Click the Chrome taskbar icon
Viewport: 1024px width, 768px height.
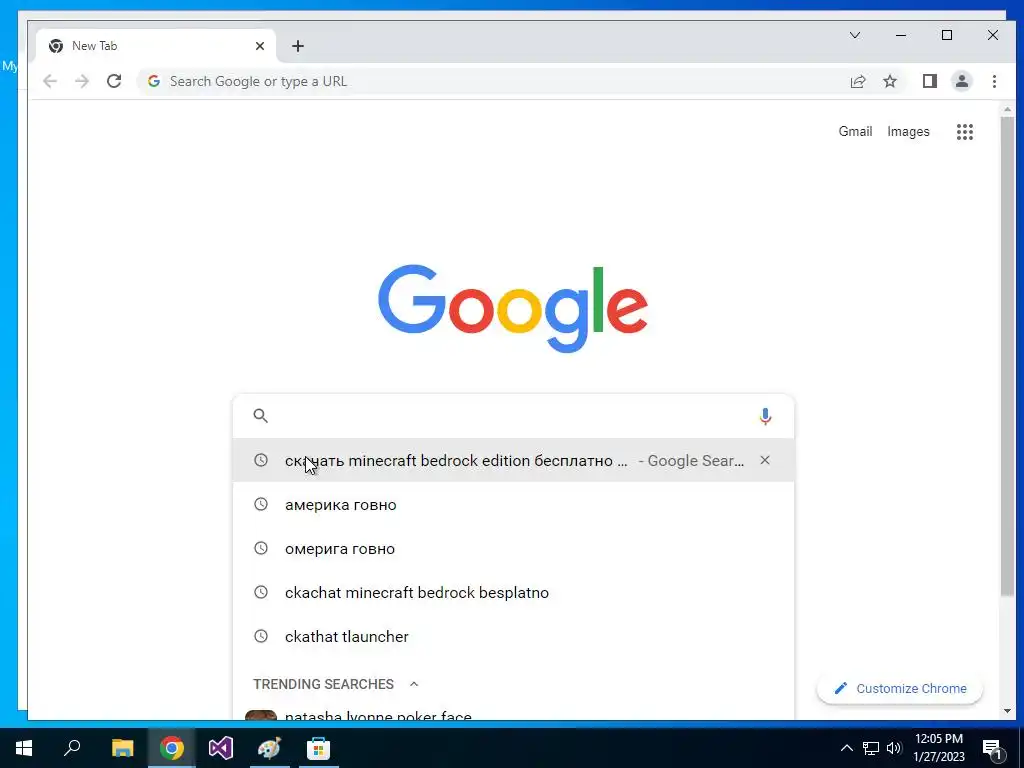[171, 748]
